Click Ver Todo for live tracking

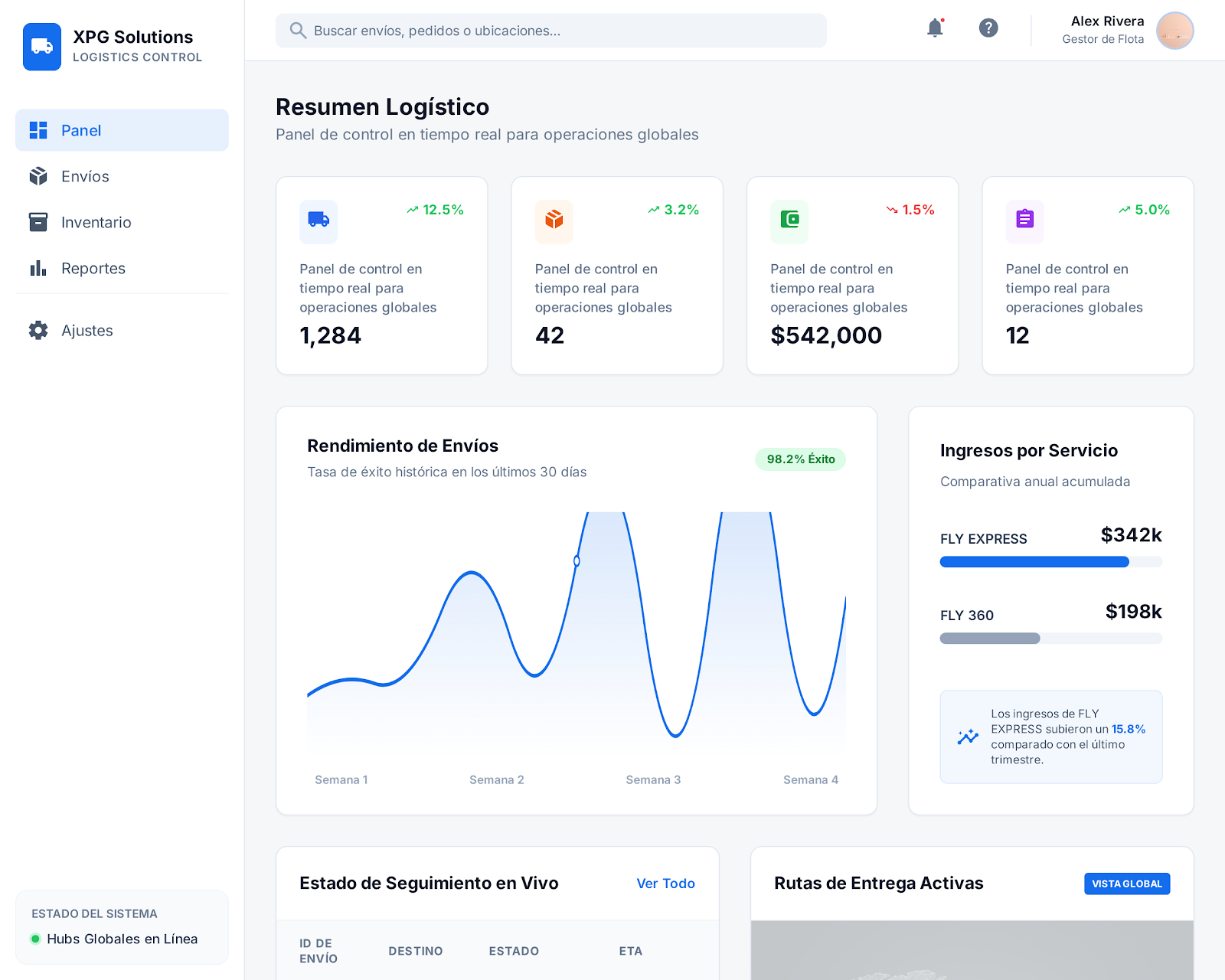point(665,883)
